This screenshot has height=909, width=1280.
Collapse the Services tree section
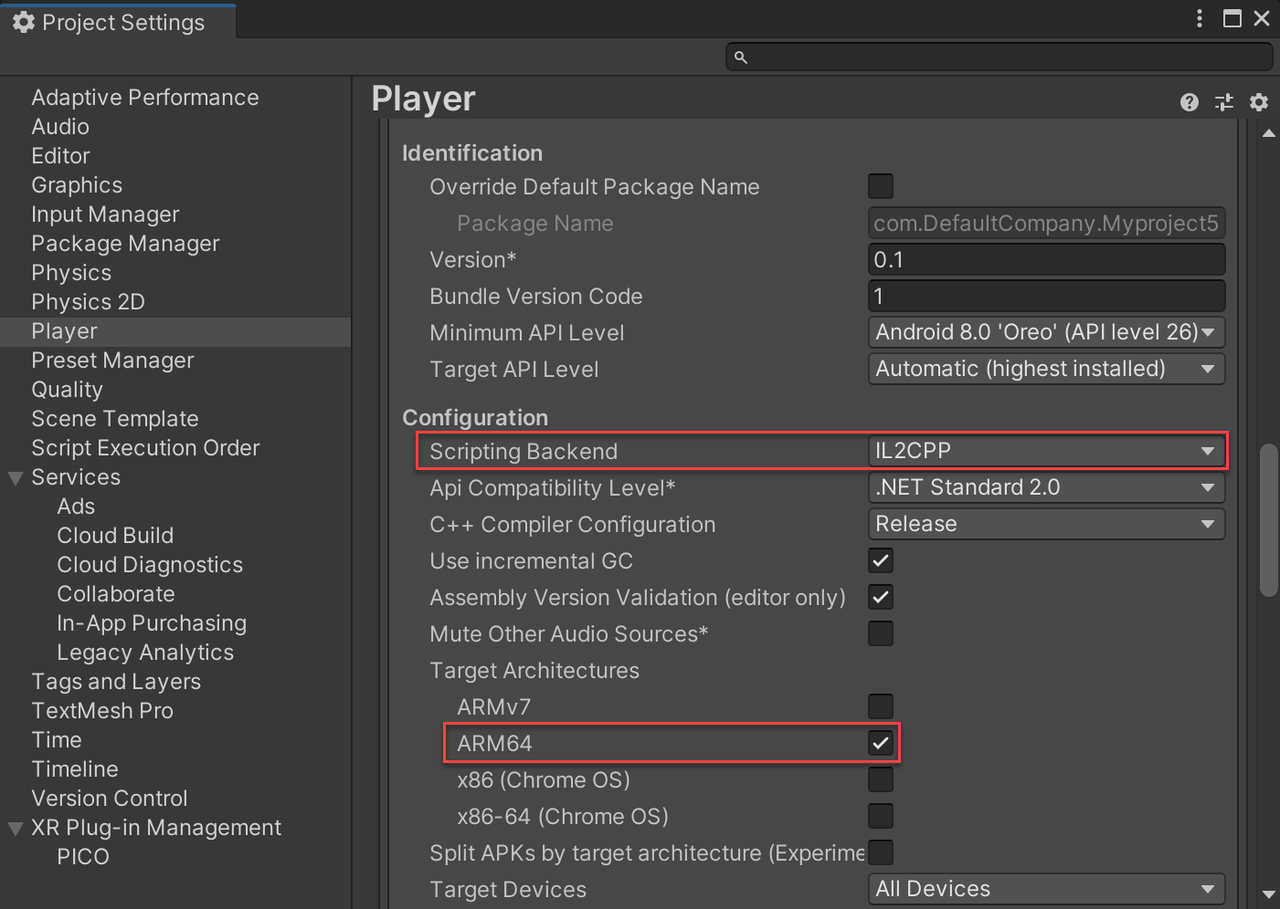coord(15,478)
